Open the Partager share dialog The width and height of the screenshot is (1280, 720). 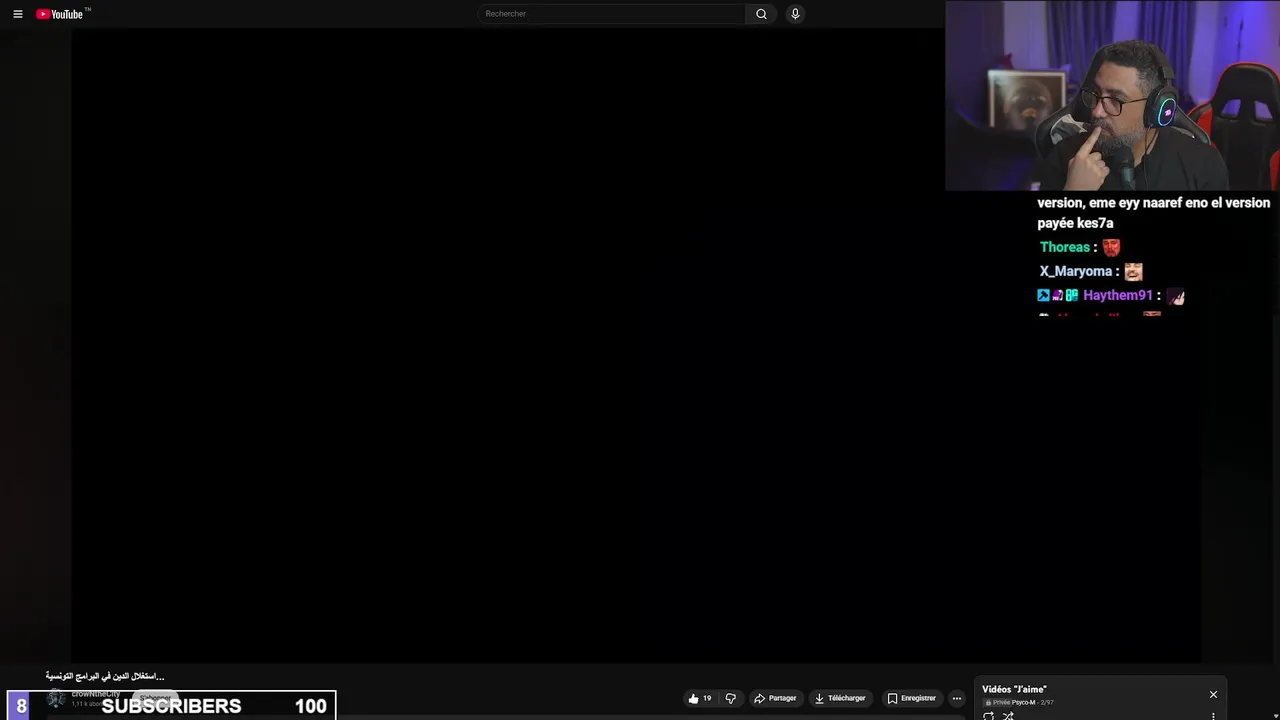[x=775, y=698]
